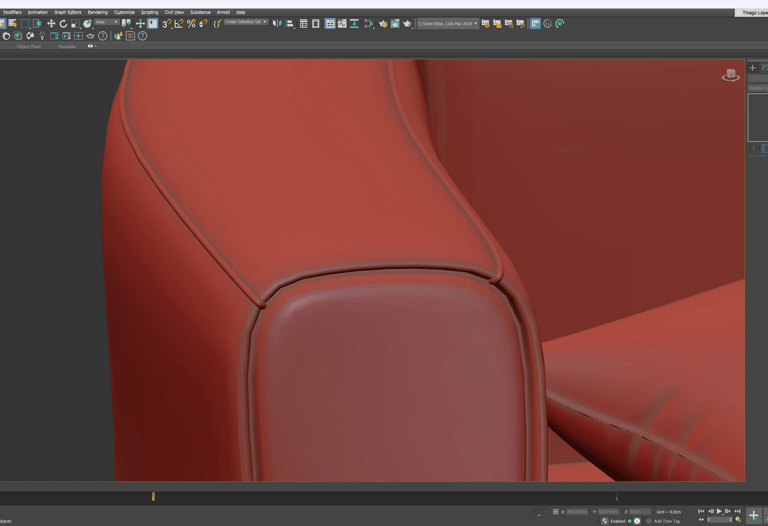Toggle the Ribbon display button
The width and height of the screenshot is (768, 526).
point(330,24)
